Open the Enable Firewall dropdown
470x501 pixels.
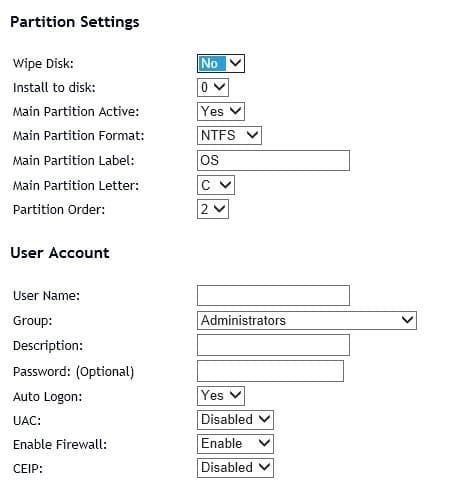tap(235, 444)
